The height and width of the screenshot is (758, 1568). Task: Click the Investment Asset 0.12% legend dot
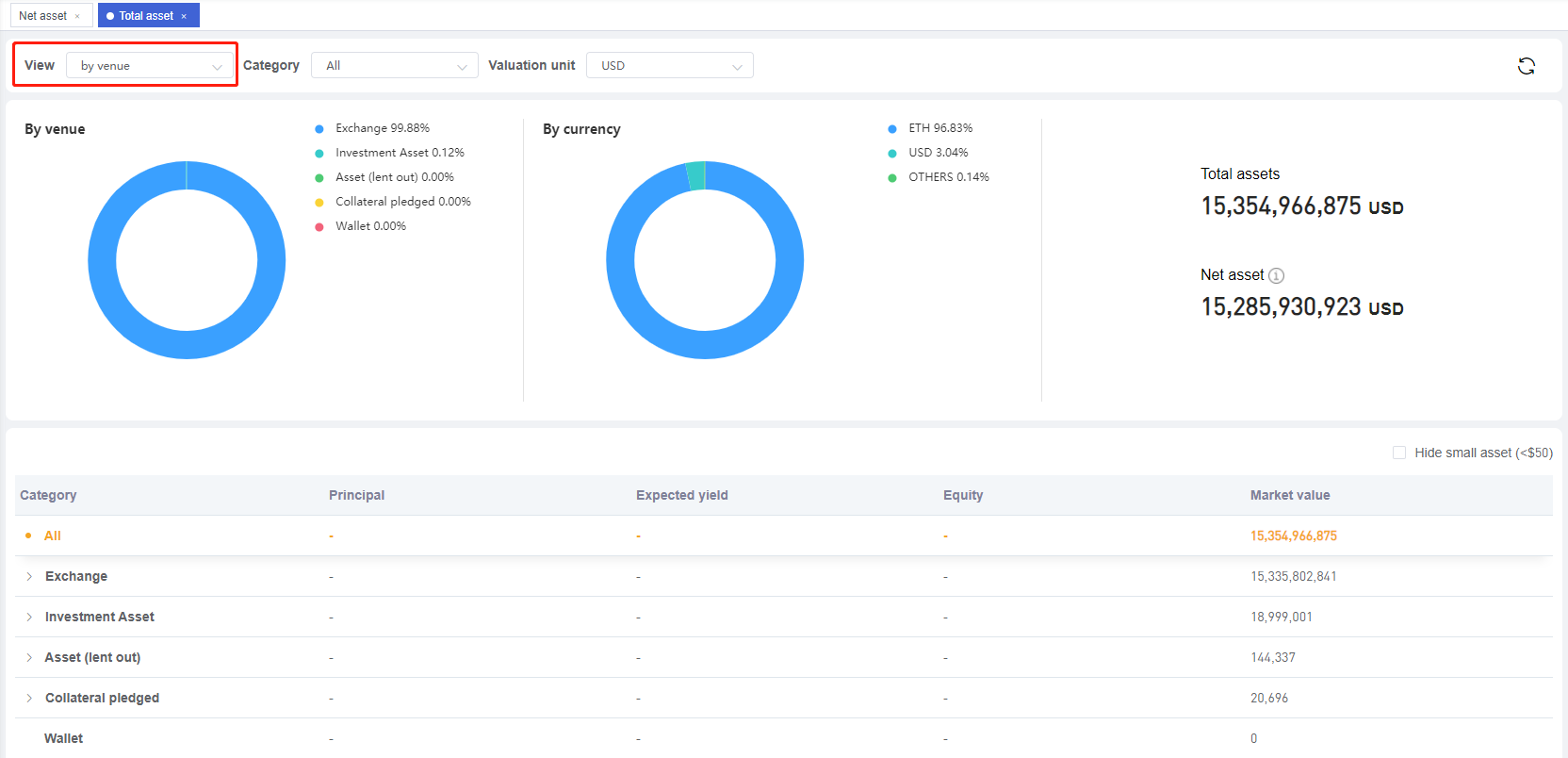tap(319, 154)
